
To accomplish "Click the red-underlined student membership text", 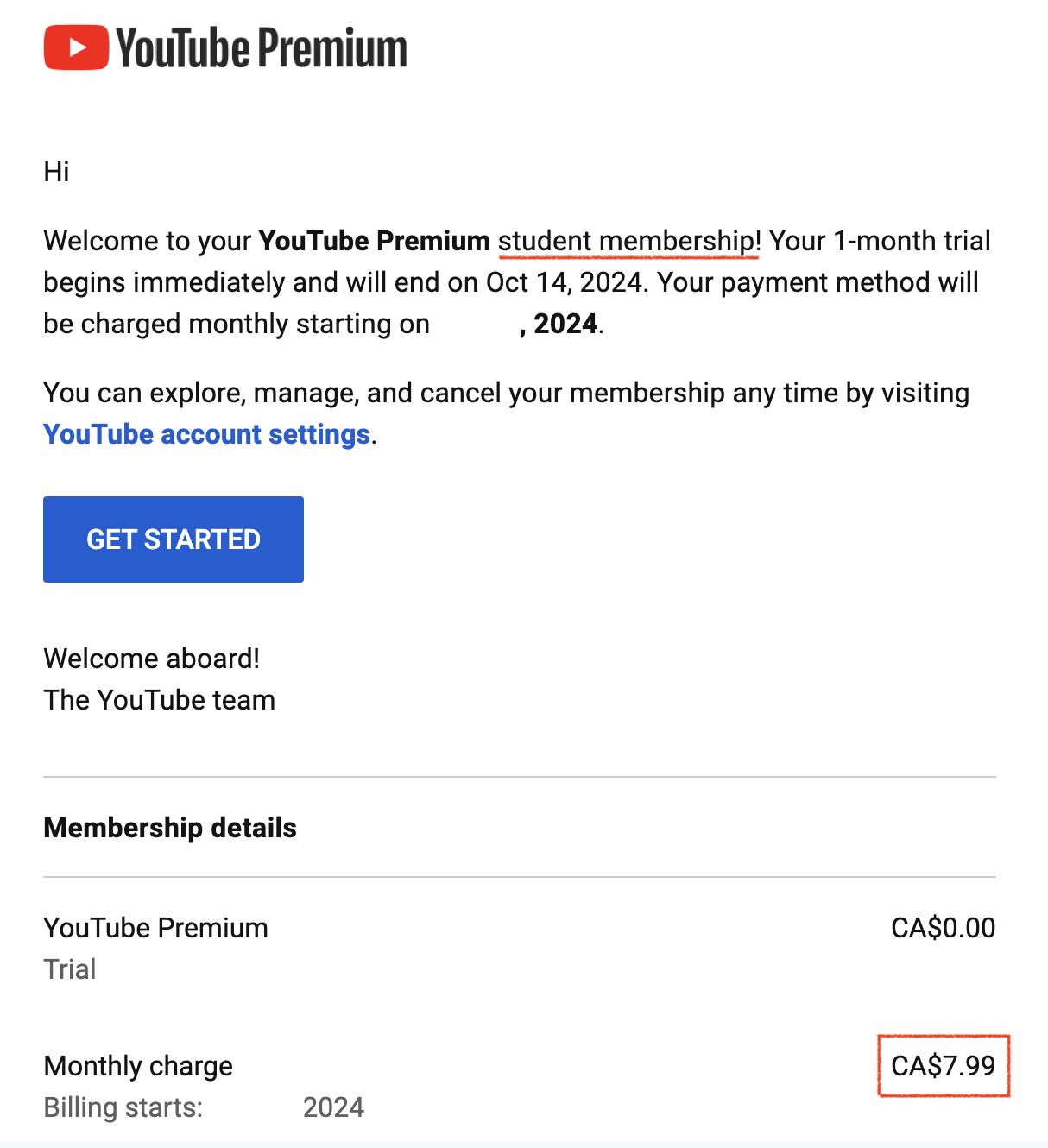I will pos(629,241).
